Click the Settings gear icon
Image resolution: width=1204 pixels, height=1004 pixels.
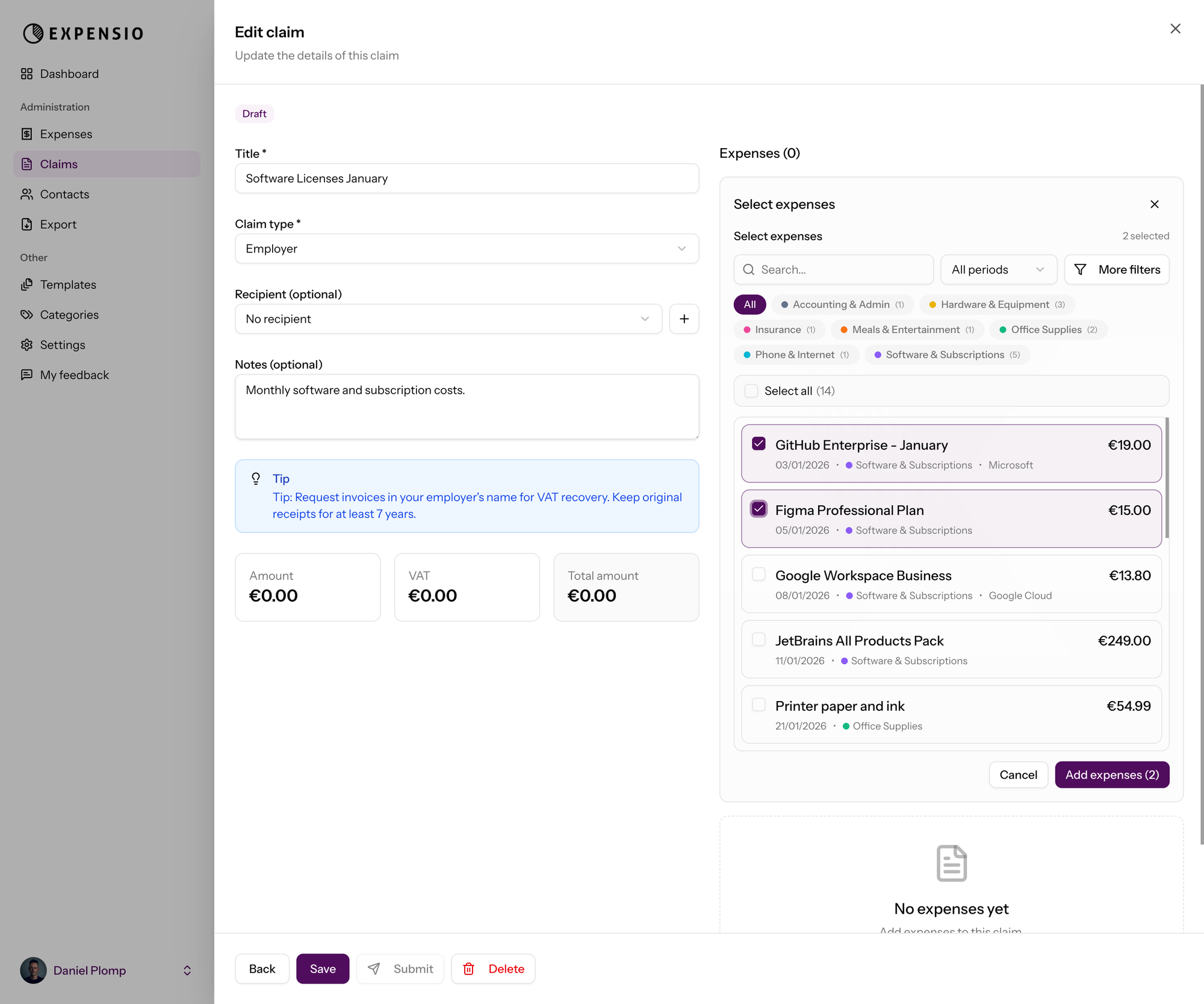(x=26, y=345)
